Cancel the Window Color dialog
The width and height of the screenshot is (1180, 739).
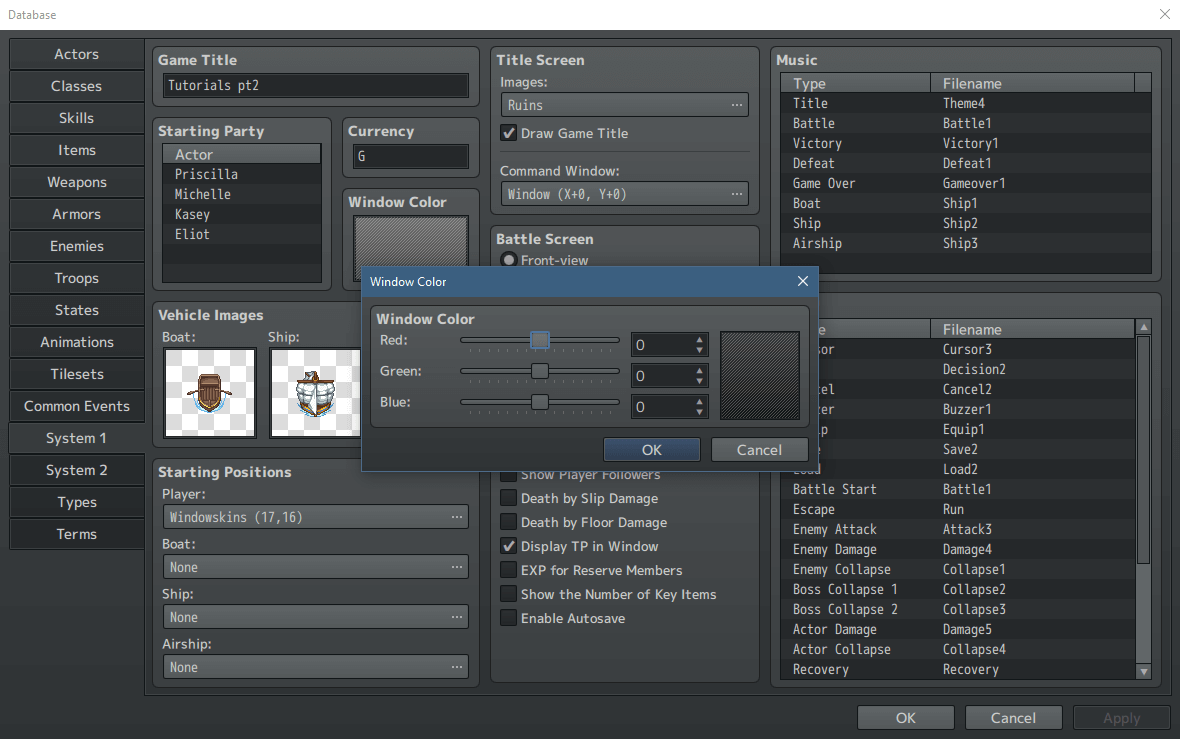(x=759, y=449)
